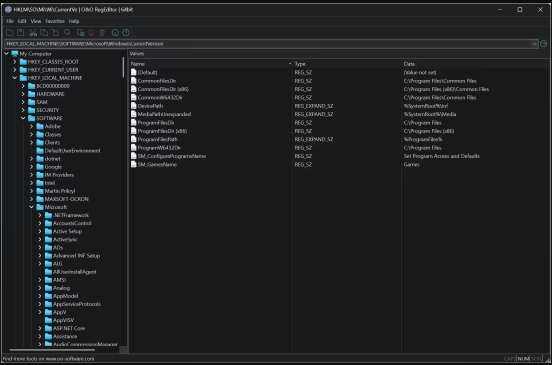This screenshot has width=552, height=365.
Task: Select the Martin Prikryl key
Action: pyautogui.click(x=60, y=191)
